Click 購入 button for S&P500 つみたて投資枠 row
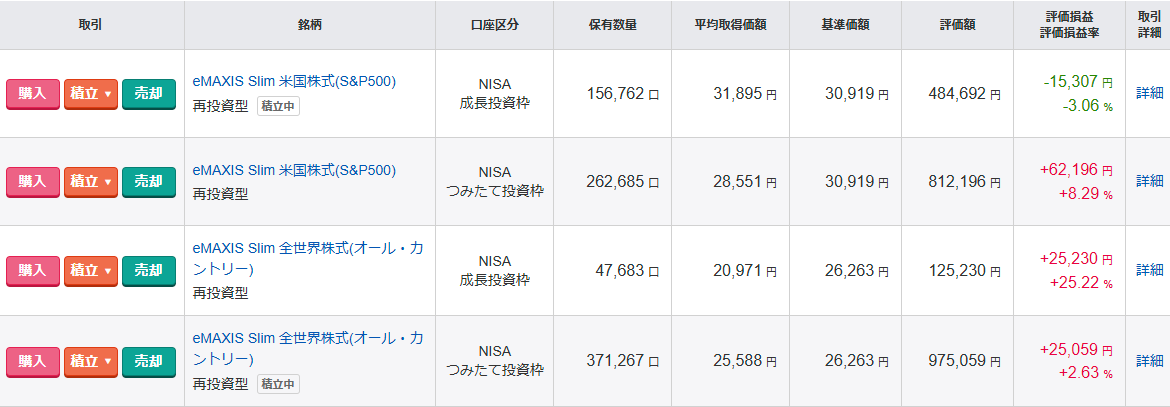Image resolution: width=1170 pixels, height=407 pixels. click(33, 181)
